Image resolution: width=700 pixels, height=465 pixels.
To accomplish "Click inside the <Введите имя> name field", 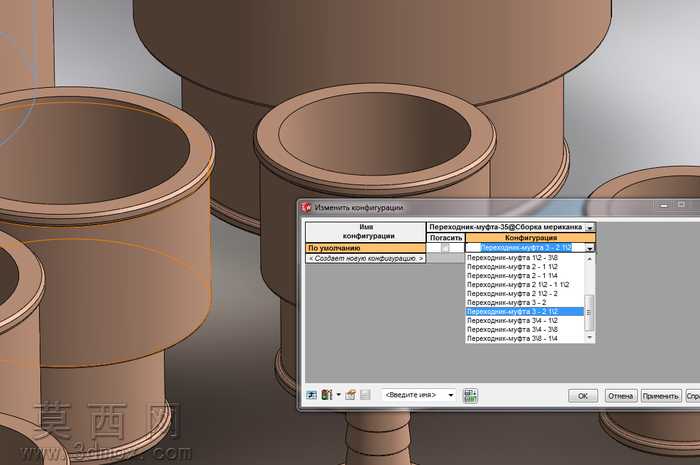I will click(x=413, y=395).
